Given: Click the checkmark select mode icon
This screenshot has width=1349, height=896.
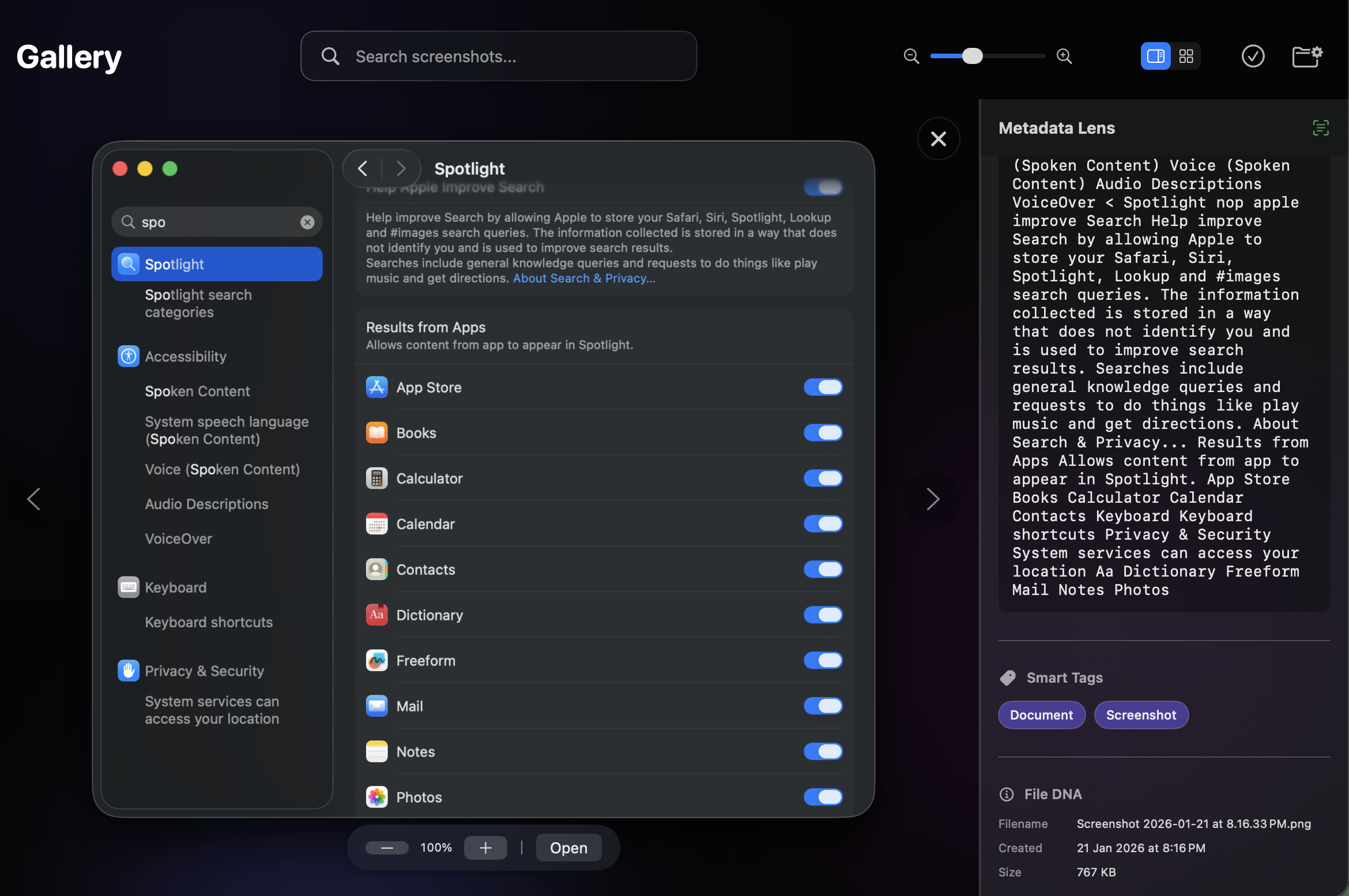Looking at the screenshot, I should pos(1252,56).
